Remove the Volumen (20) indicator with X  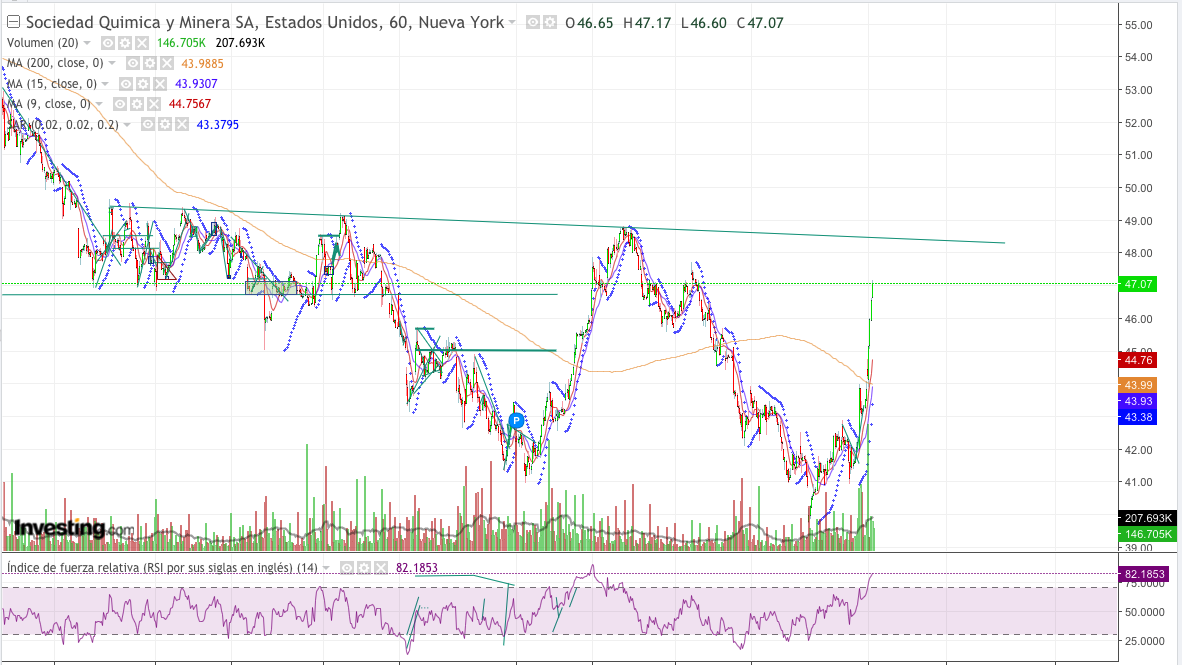click(x=142, y=43)
